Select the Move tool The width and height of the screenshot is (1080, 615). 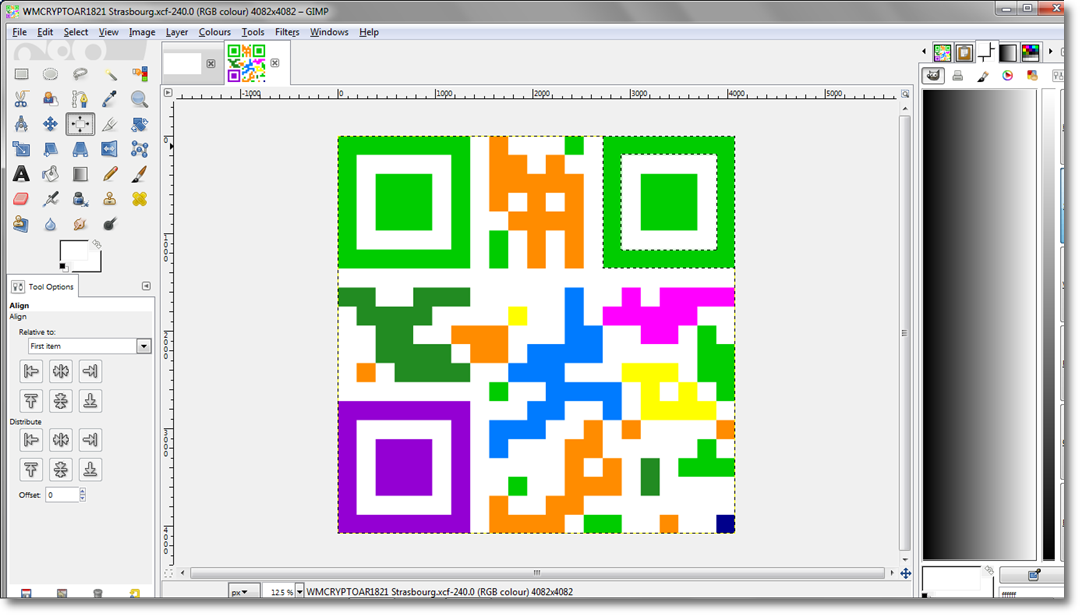[50, 124]
